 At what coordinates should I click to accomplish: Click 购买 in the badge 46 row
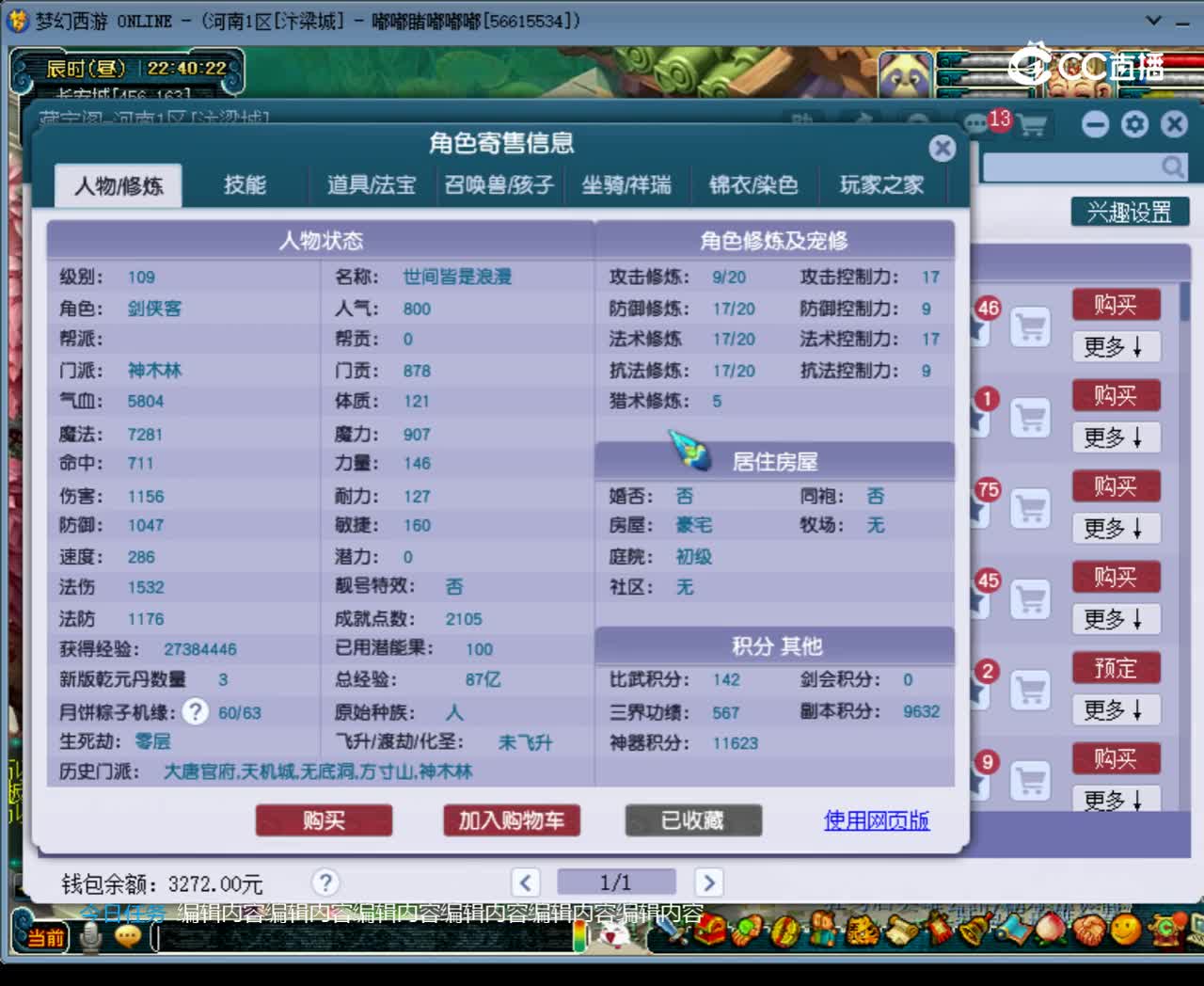click(x=1116, y=305)
